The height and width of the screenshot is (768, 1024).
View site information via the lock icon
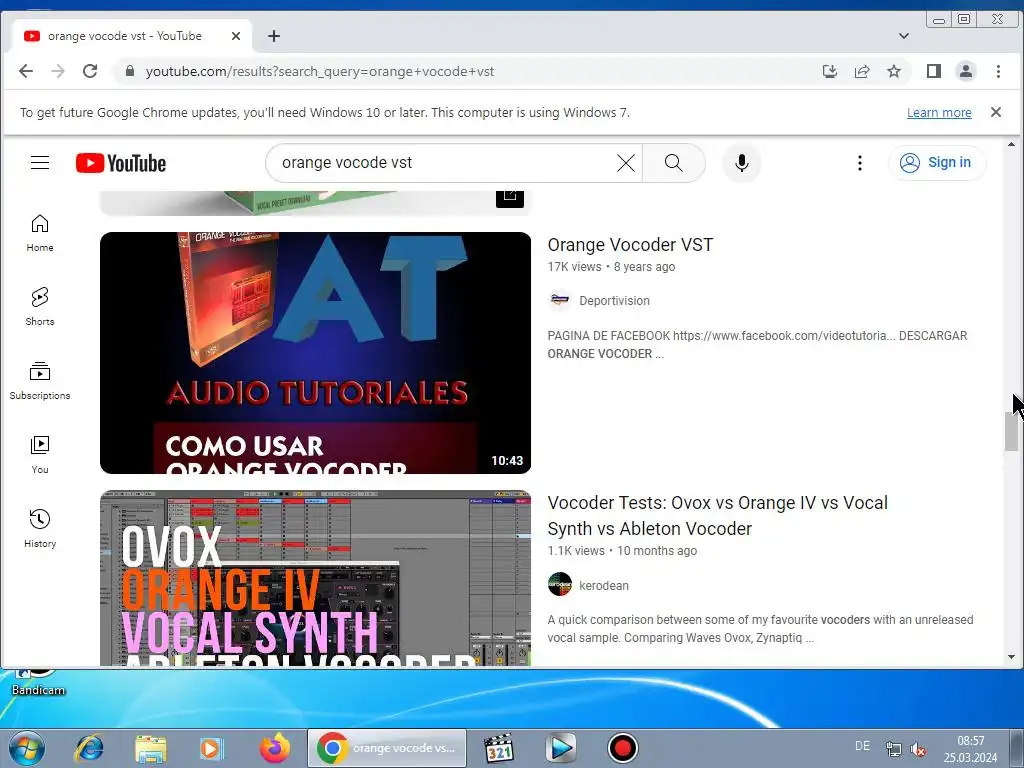click(x=130, y=71)
